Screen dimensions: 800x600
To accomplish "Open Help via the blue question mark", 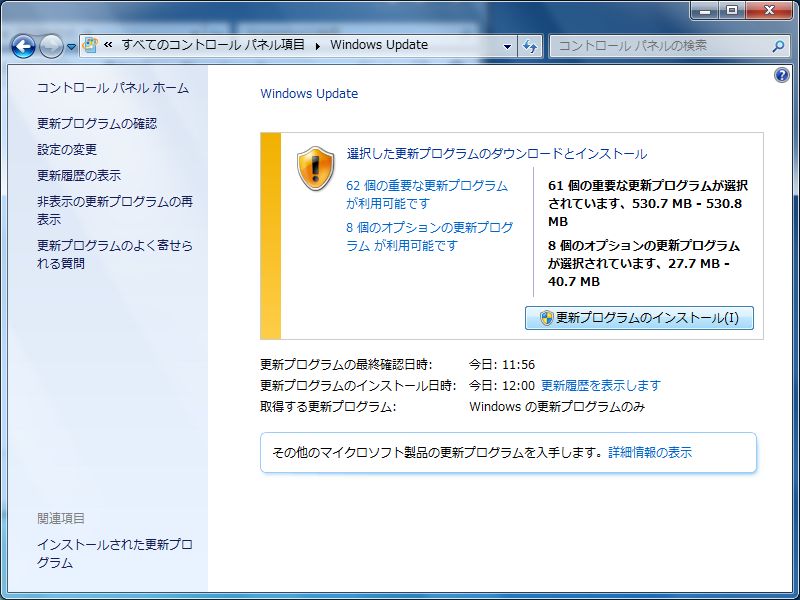I will (x=782, y=76).
